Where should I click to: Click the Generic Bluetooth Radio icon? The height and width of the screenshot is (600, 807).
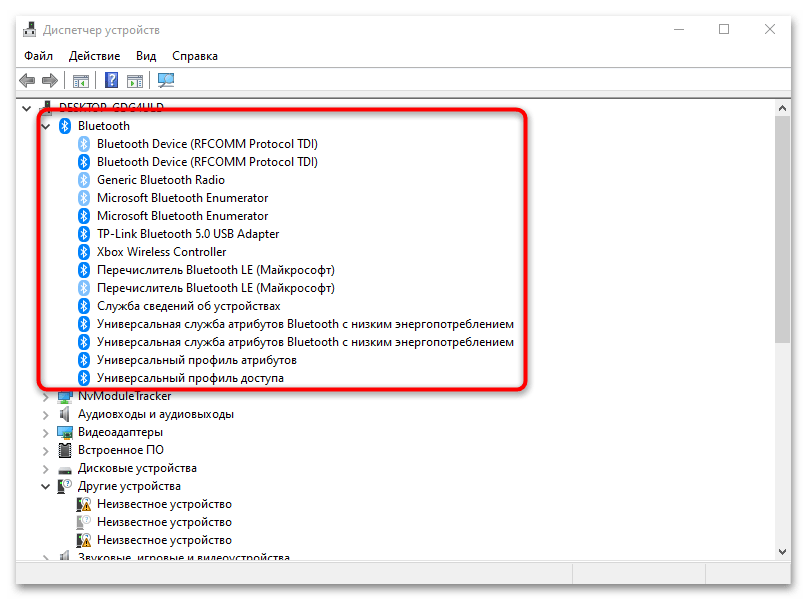coord(84,180)
